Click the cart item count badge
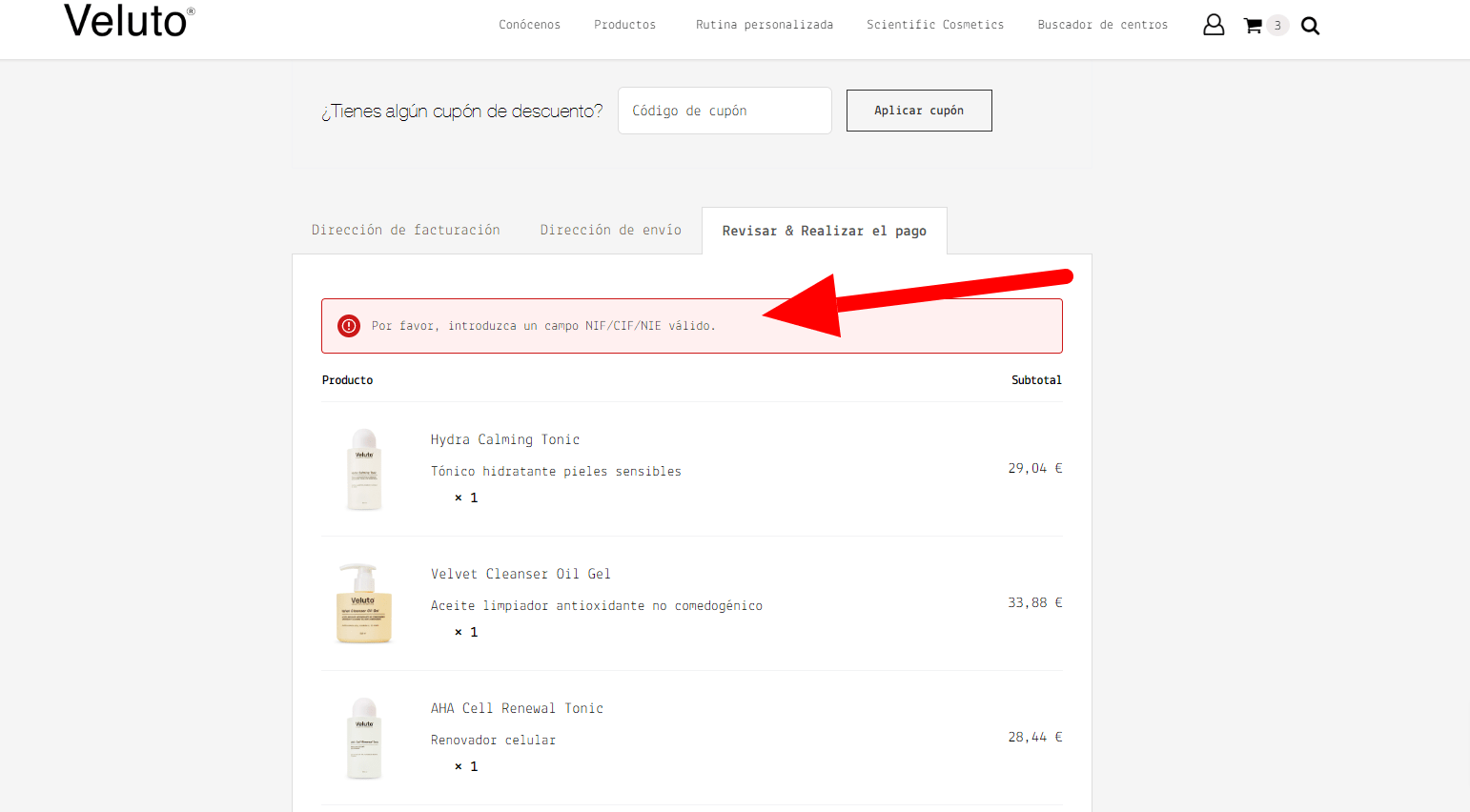Screen dimensions: 1470x812 tap(1277, 26)
